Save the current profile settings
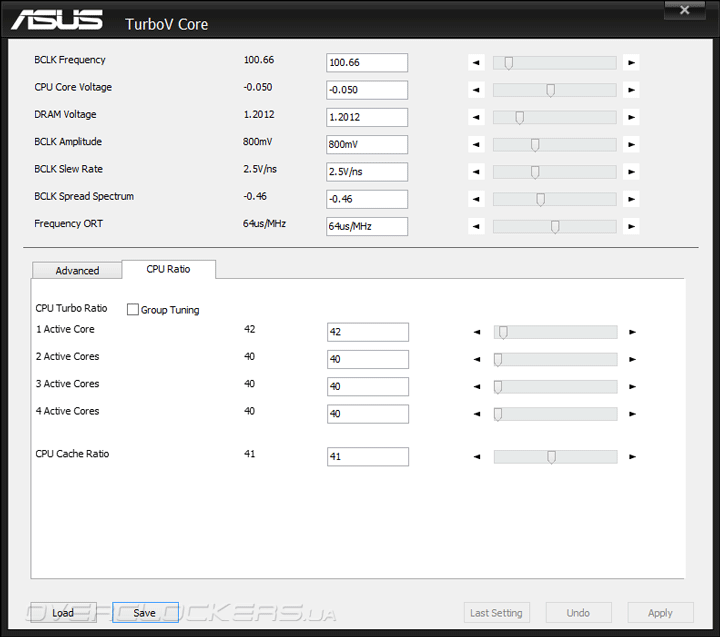 tap(145, 613)
